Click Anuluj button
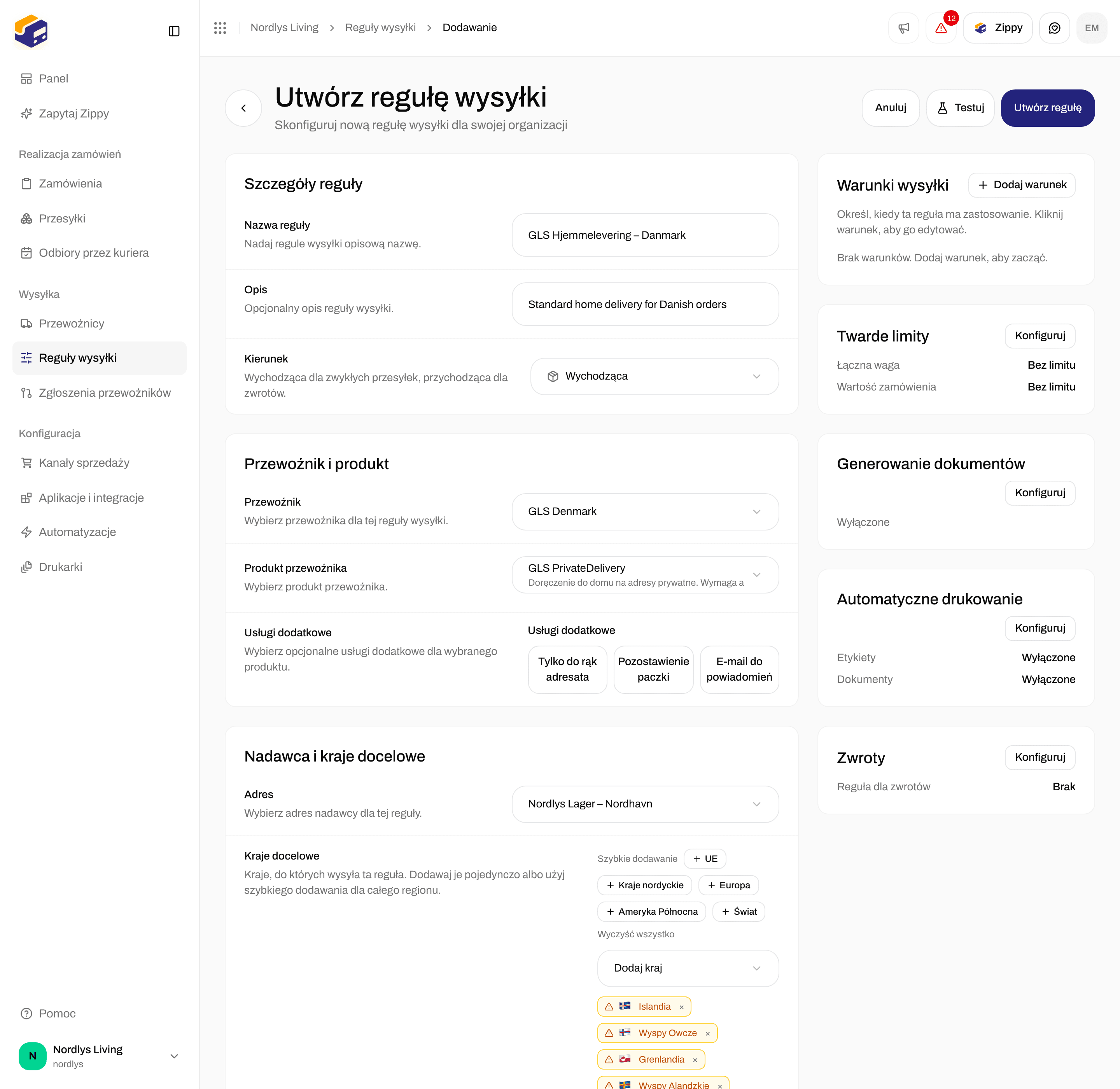Viewport: 1120px width, 1089px height. [x=891, y=108]
